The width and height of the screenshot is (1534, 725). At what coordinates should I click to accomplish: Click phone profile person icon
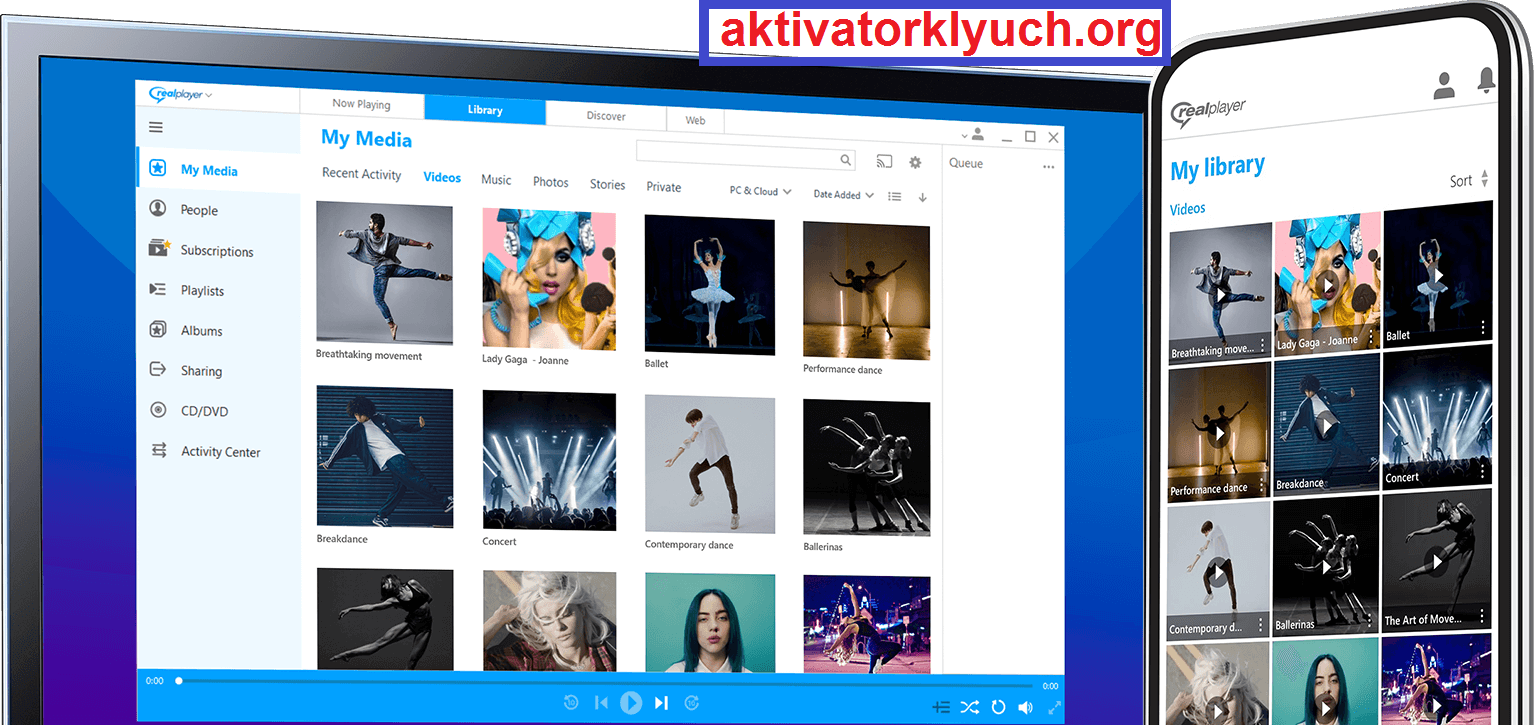pos(1444,85)
